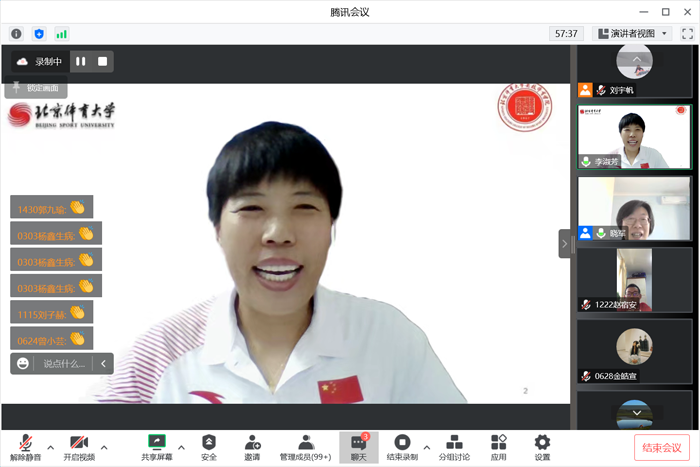Check network signal strength icon
This screenshot has height=467, width=700.
click(x=62, y=34)
